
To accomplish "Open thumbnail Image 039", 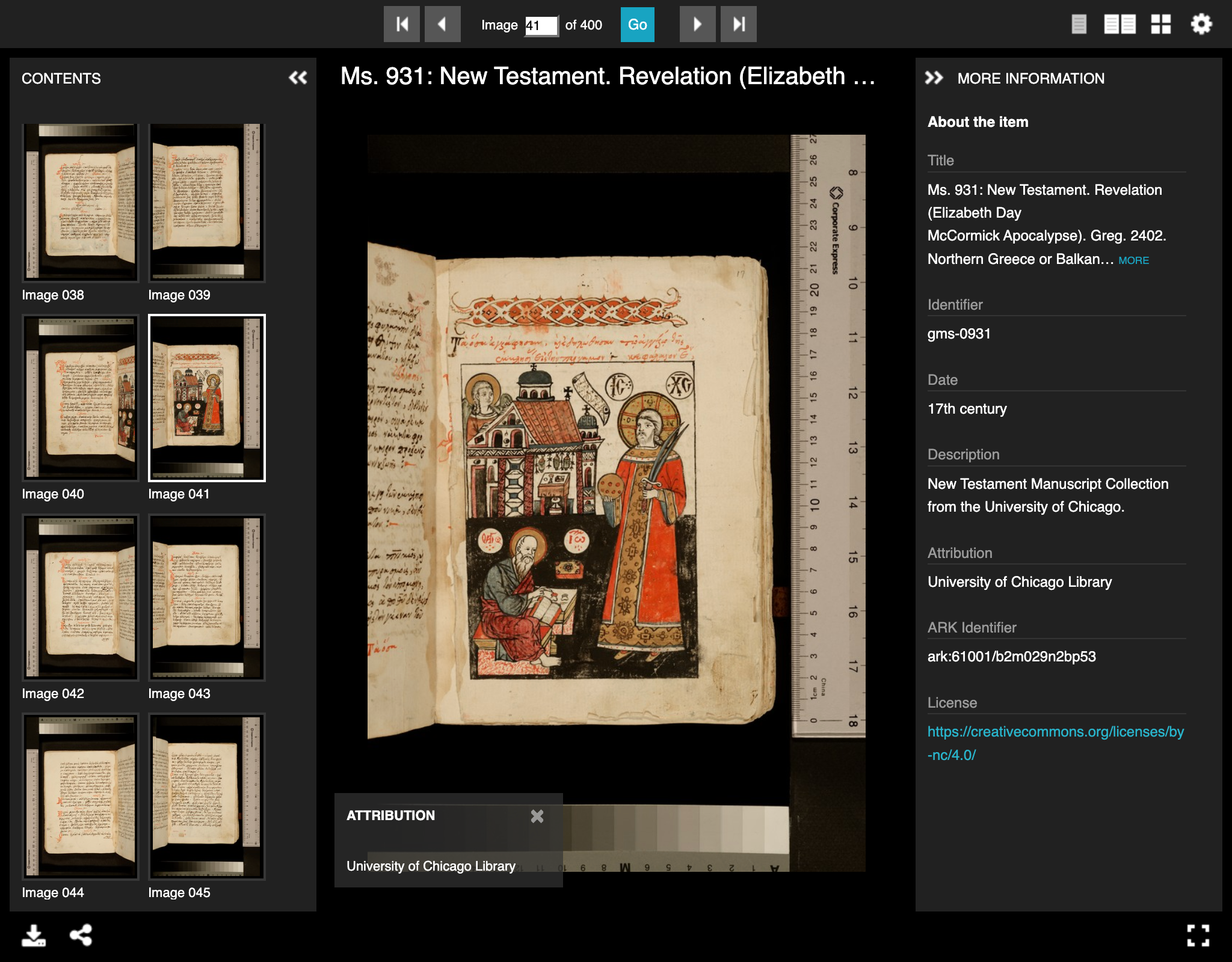I will (207, 203).
